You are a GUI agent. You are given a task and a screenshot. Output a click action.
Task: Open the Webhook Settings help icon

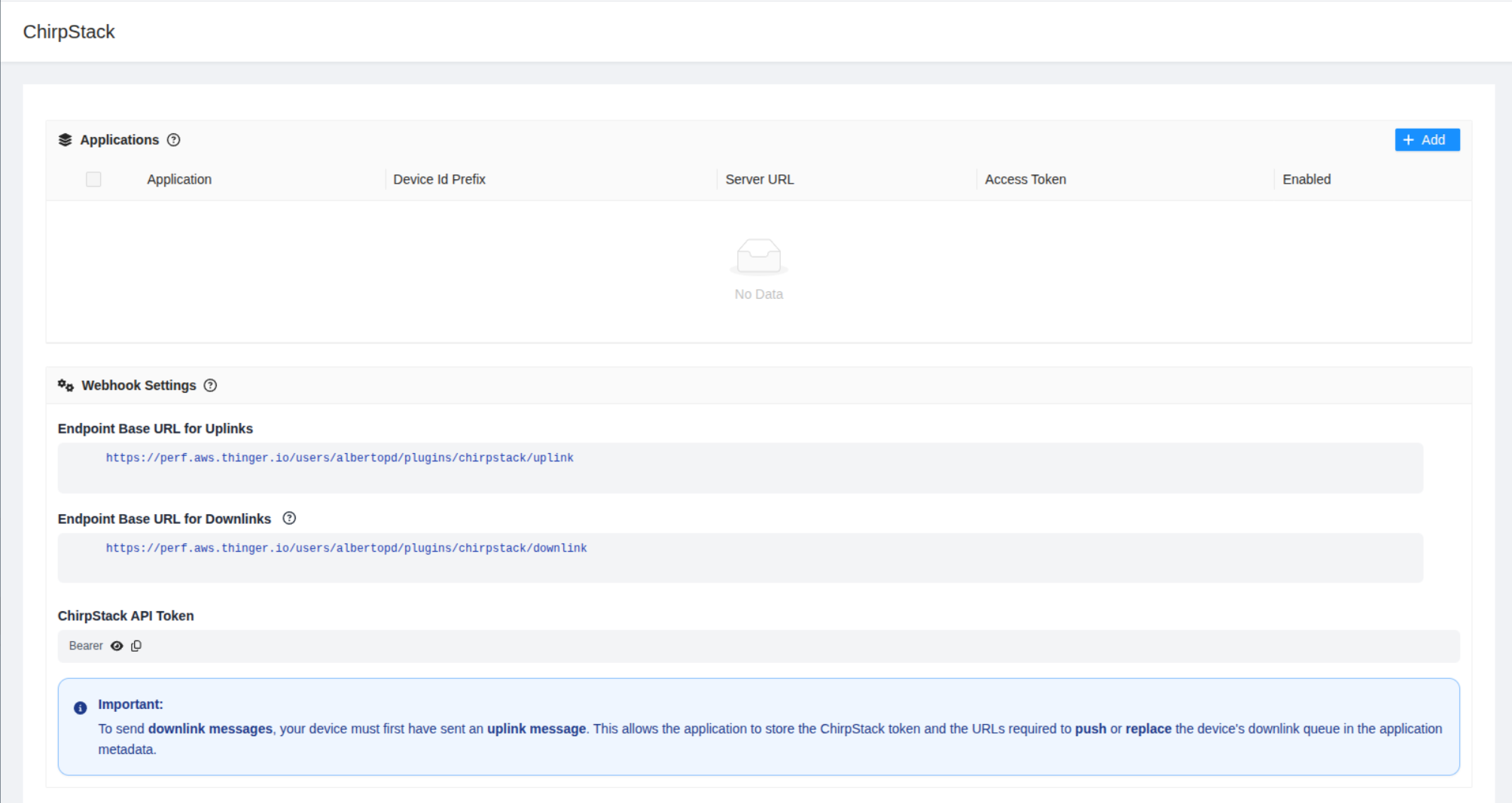pos(211,385)
